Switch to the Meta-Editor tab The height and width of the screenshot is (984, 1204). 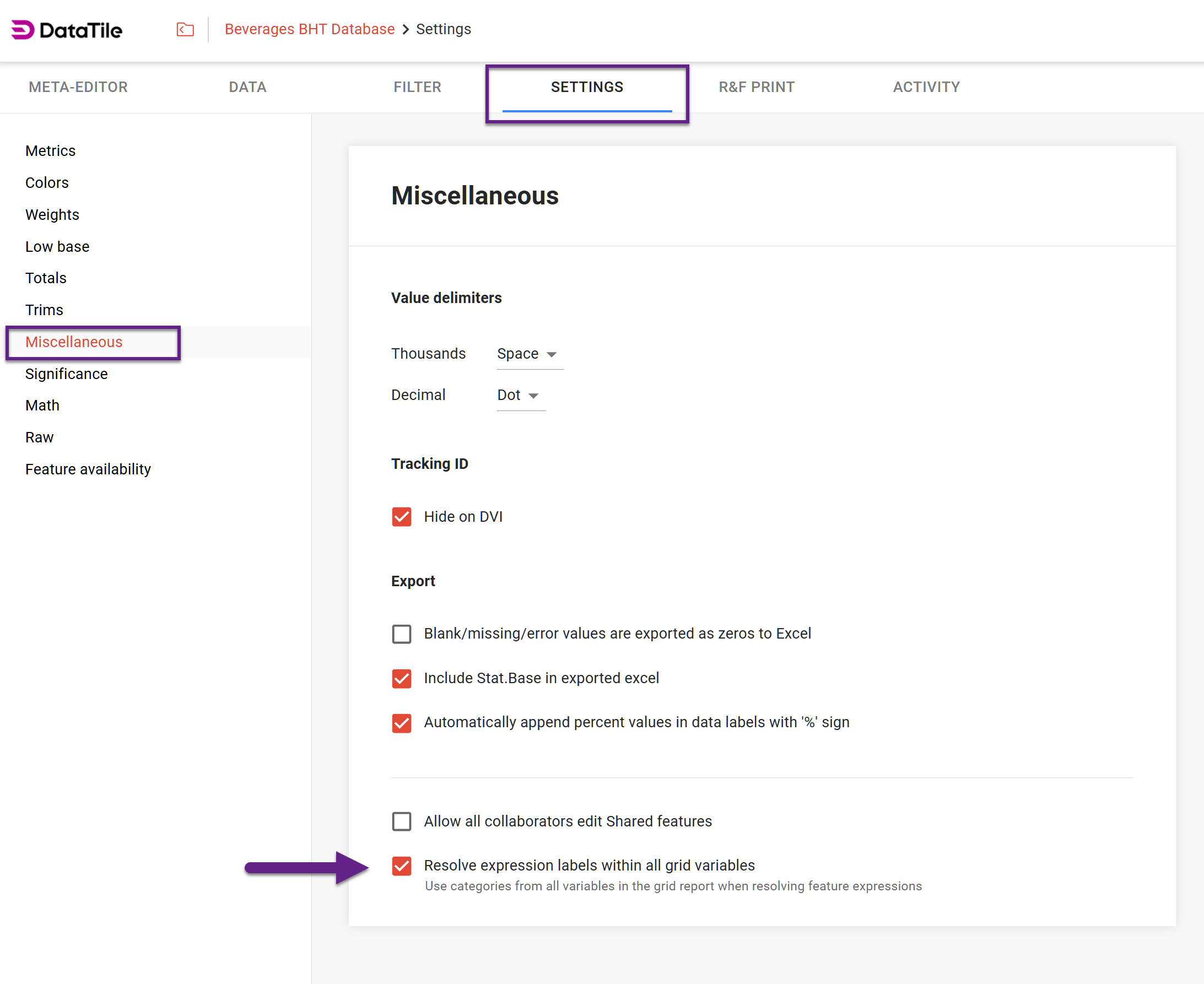78,86
